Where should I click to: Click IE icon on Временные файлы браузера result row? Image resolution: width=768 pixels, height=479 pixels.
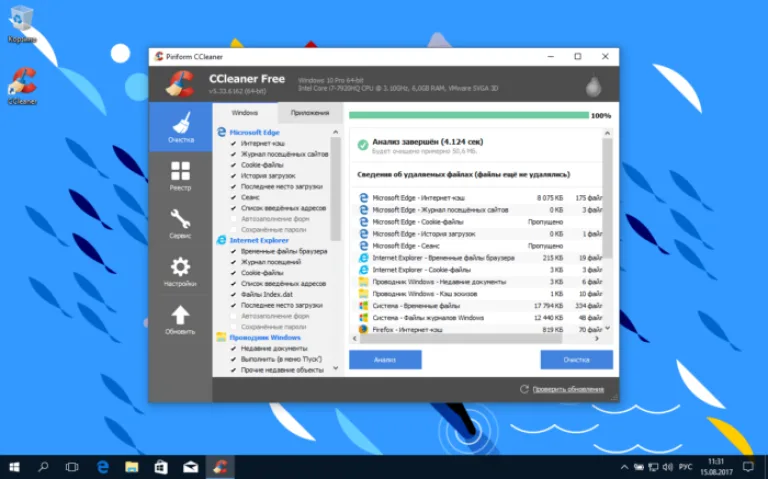(x=363, y=258)
